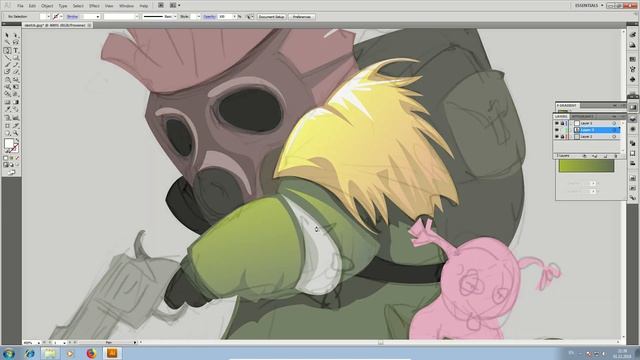Toggle visibility eye of the highlighted layer
Image resolution: width=640 pixels, height=360 pixels.
coord(557,130)
